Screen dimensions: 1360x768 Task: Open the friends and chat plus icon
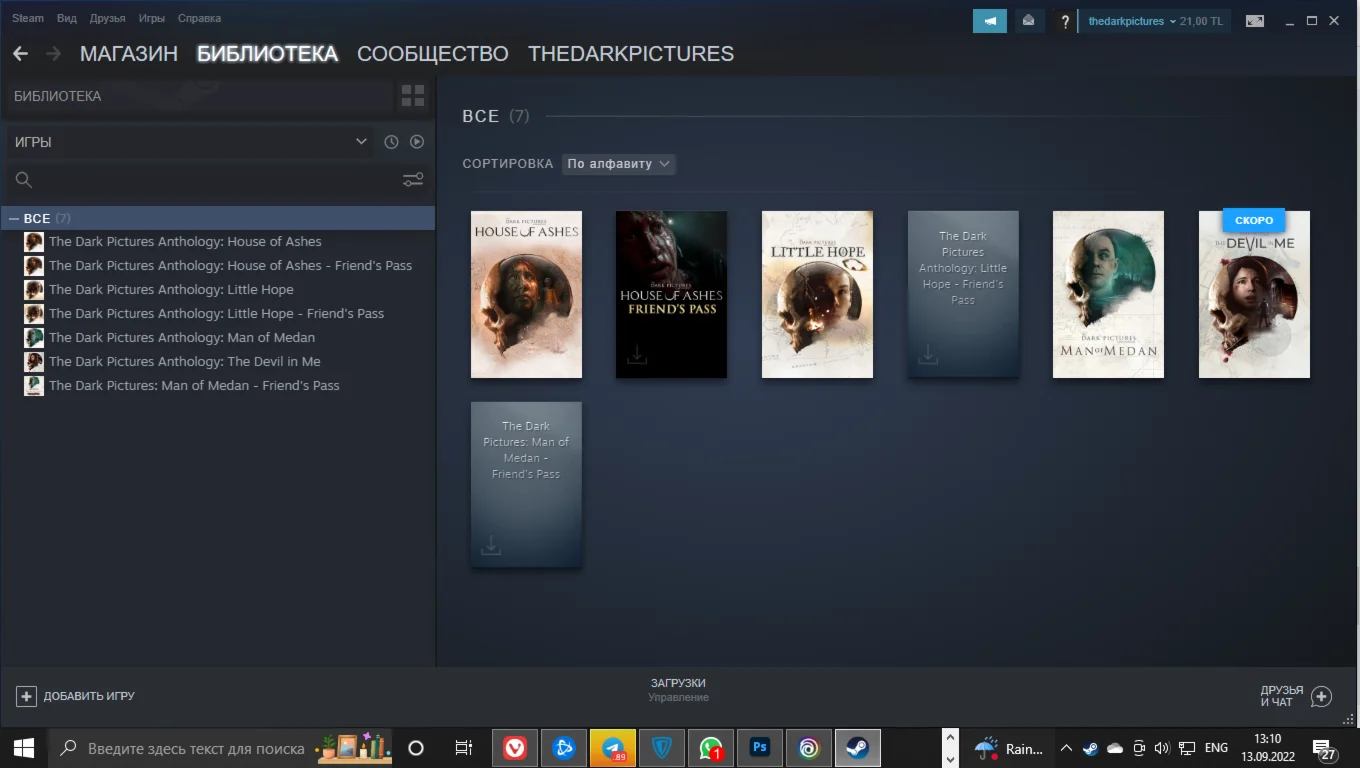(x=1320, y=696)
